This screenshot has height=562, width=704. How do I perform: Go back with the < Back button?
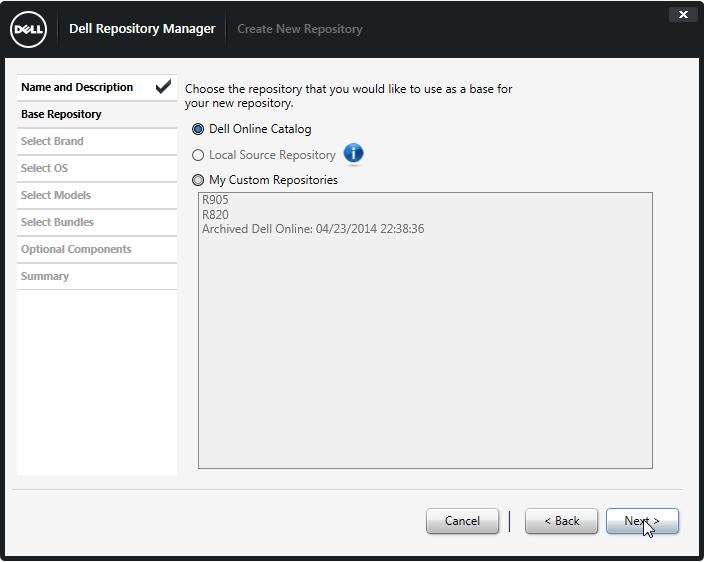[x=561, y=521]
